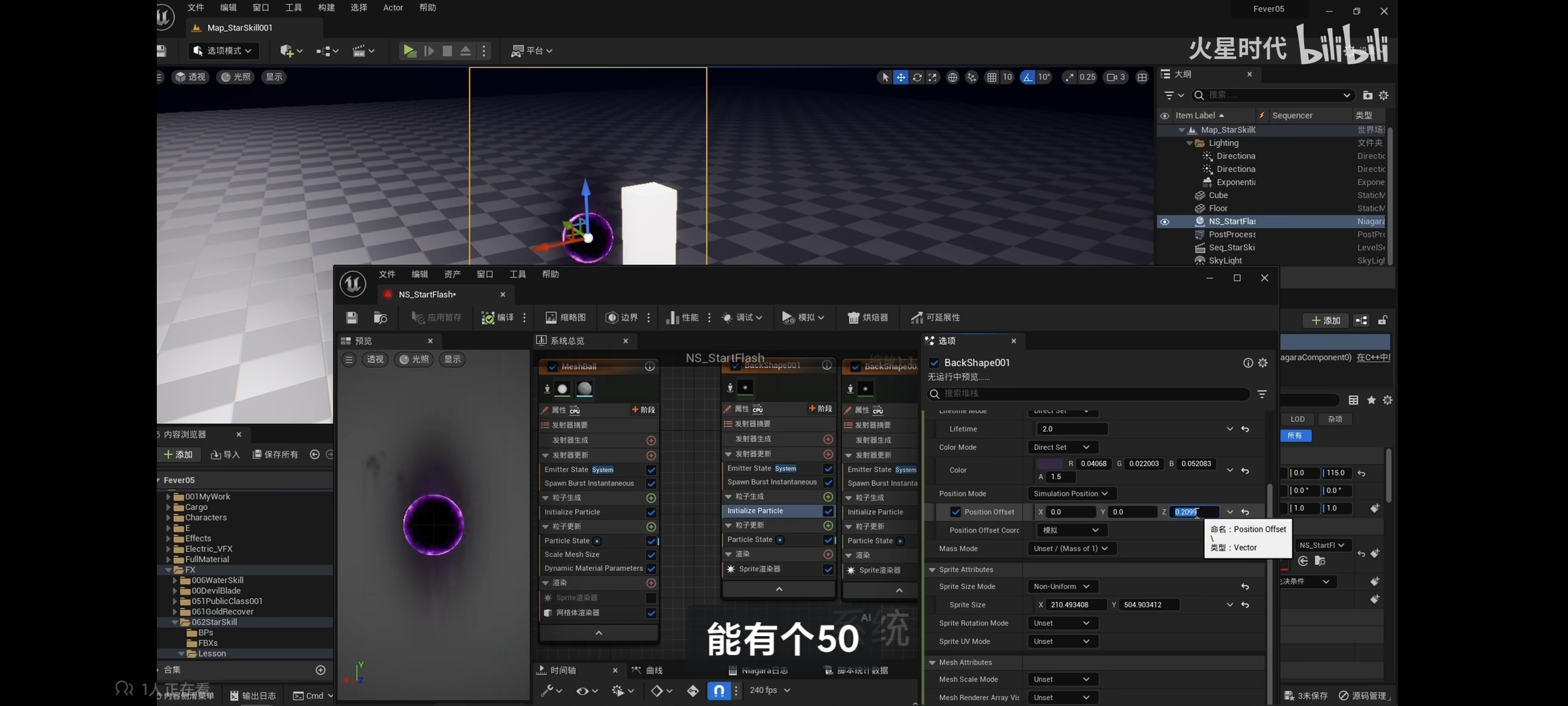This screenshot has height=706, width=1568.
Task: Click the green Play level button
Action: point(409,50)
